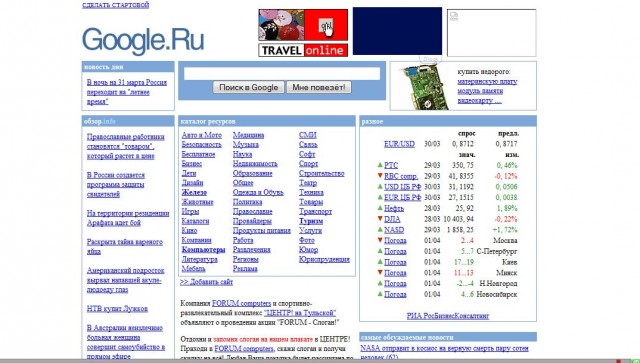Click the red arrow beside Погода Москва
The image size is (640, 363).
coord(380,240)
